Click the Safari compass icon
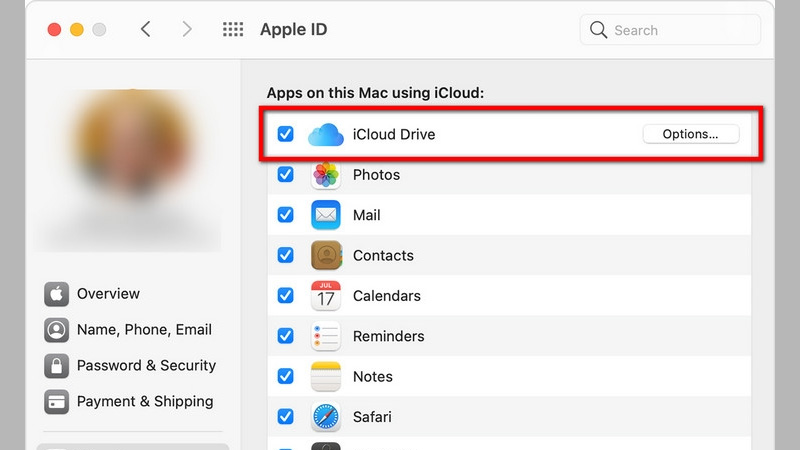800x450 pixels. click(326, 417)
